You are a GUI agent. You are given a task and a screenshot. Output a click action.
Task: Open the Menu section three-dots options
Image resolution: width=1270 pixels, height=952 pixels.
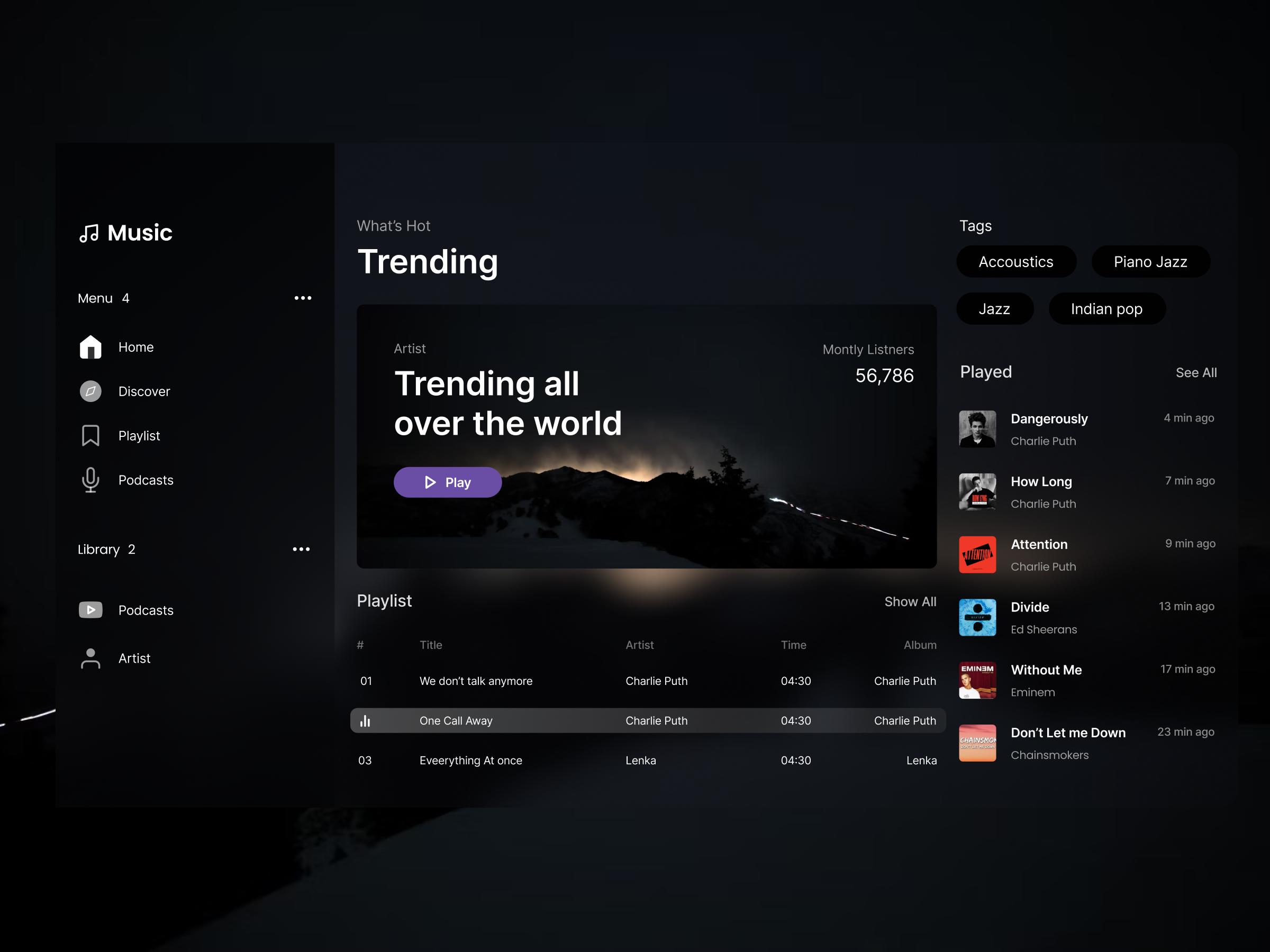pyautogui.click(x=303, y=298)
